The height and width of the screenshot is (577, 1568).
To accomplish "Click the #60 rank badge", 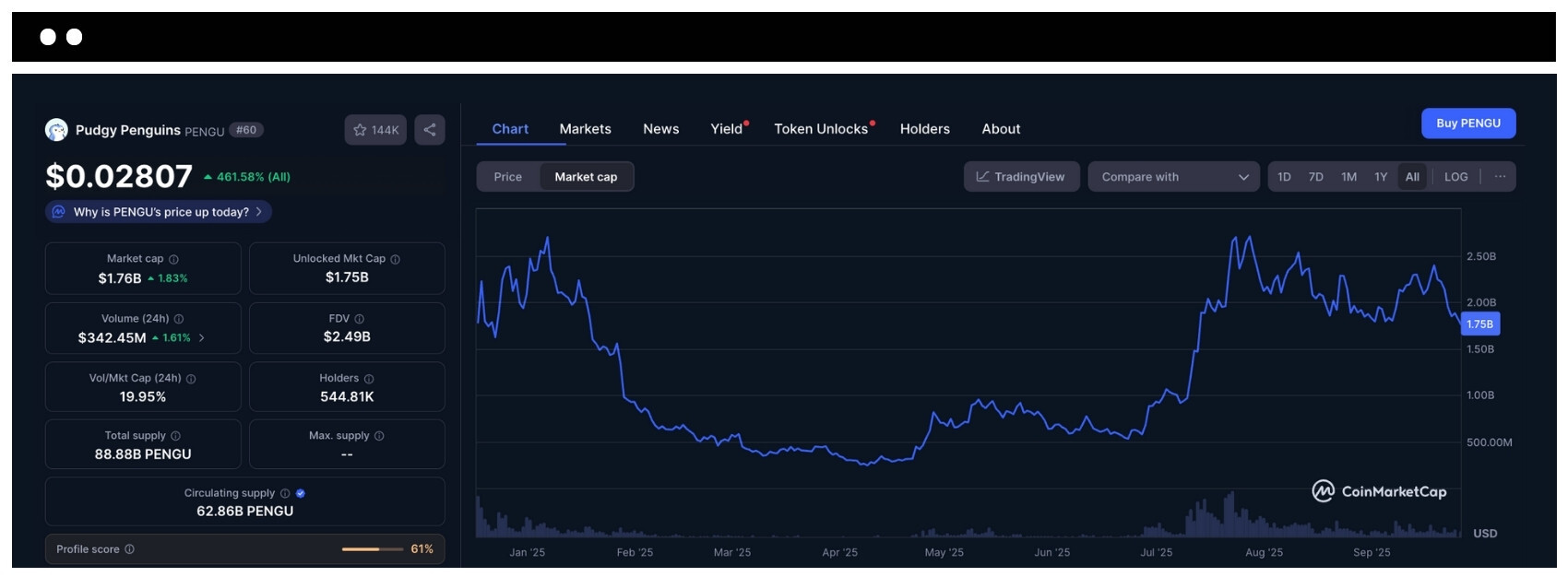I will 246,130.
